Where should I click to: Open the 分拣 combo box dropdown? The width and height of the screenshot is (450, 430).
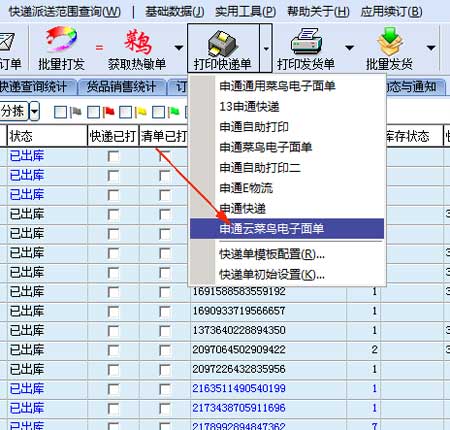pyautogui.click(x=34, y=111)
